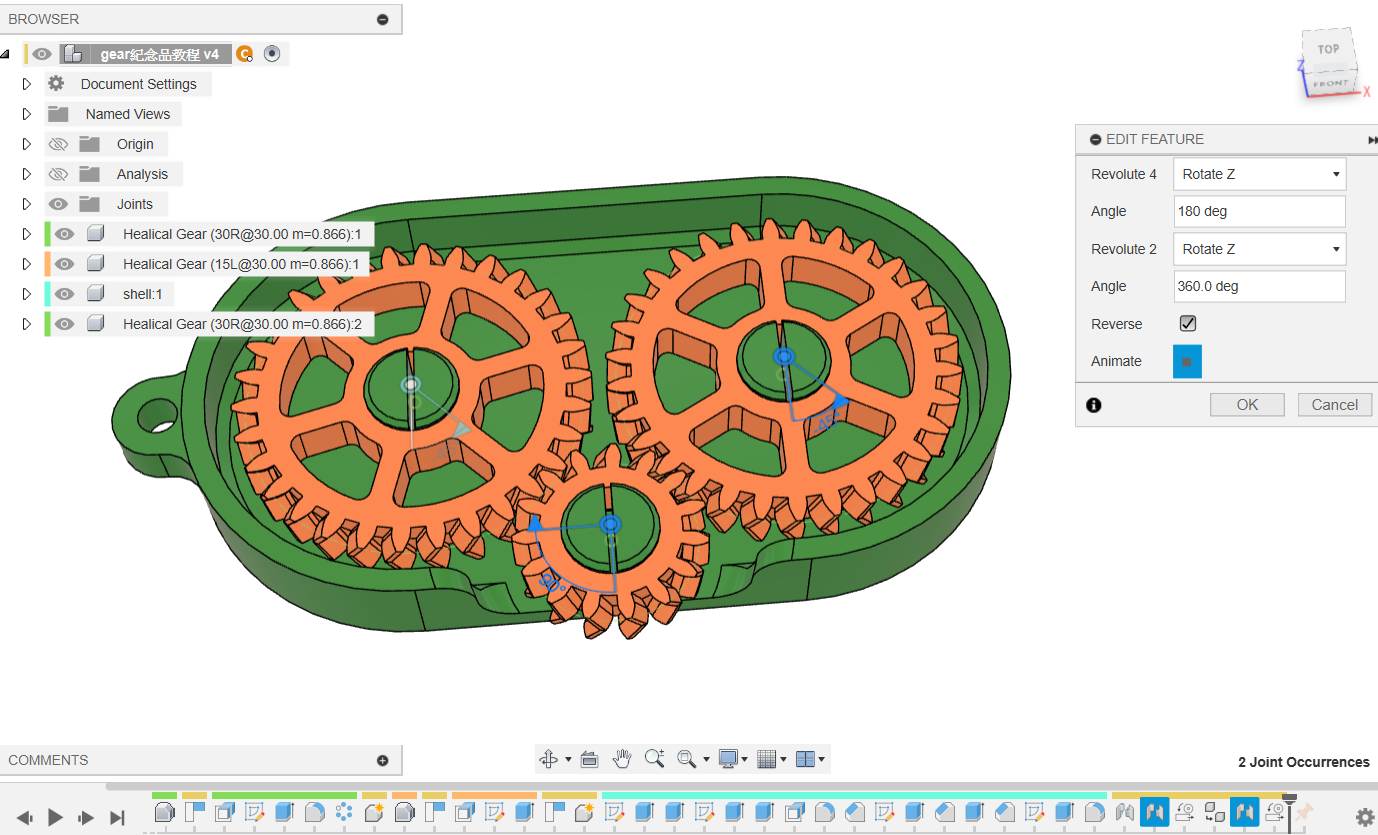Open the Revolute 4 Rotate Z dropdown
The image size is (1378, 835).
tap(1259, 174)
